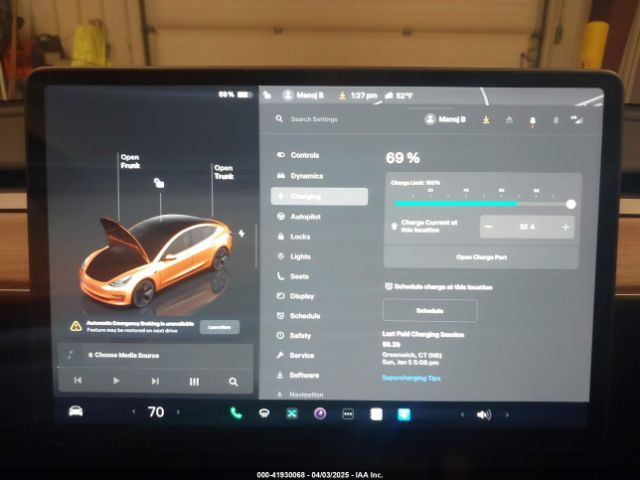The height and width of the screenshot is (480, 640).
Task: Go to Seats settings
Action: pos(293,276)
